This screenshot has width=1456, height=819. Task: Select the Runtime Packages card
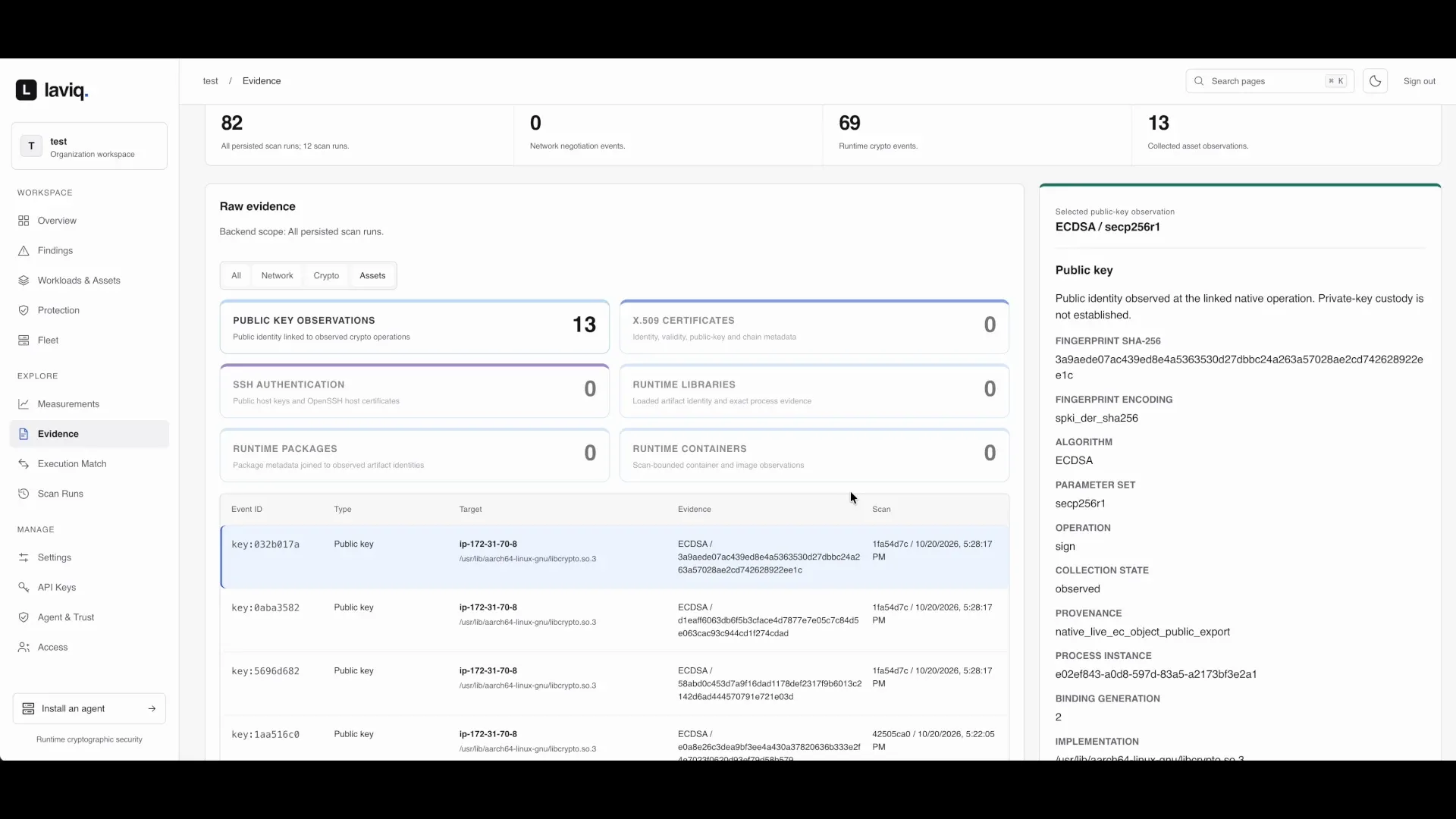tap(414, 456)
